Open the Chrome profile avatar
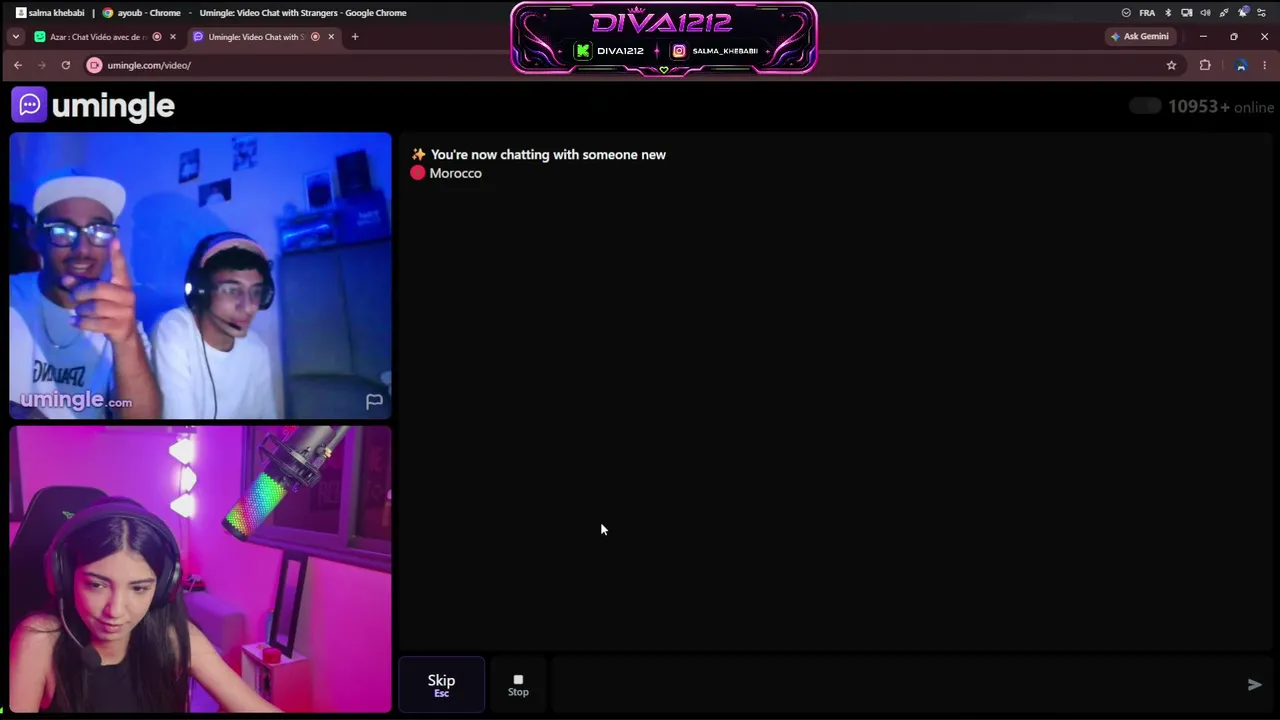 coord(1241,65)
